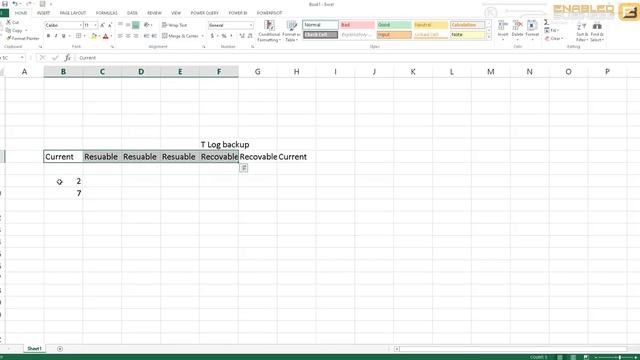The height and width of the screenshot is (360, 640).
Task: Open Conditional Formatting menu
Action: (269, 31)
